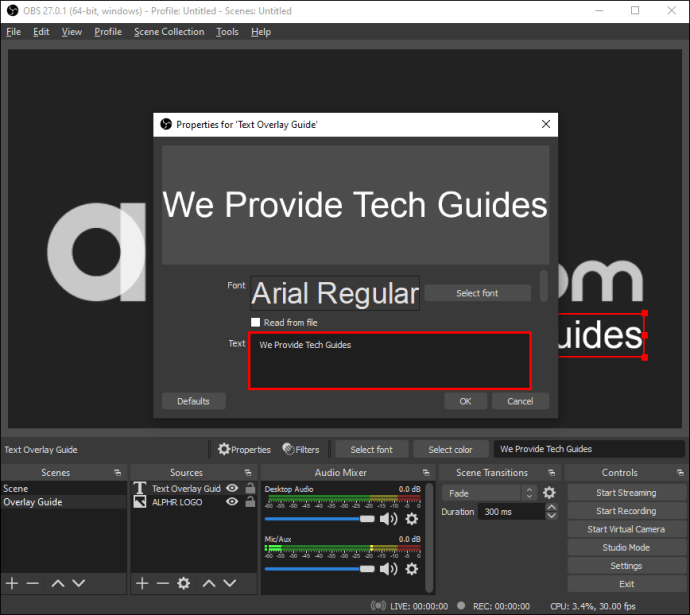Toggle visibility of ALPHR LOGO source

[x=232, y=502]
